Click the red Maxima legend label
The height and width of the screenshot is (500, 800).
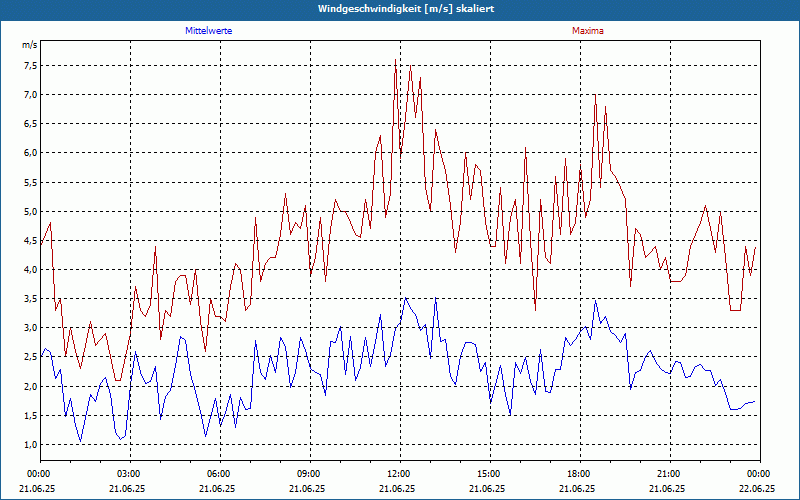point(588,31)
